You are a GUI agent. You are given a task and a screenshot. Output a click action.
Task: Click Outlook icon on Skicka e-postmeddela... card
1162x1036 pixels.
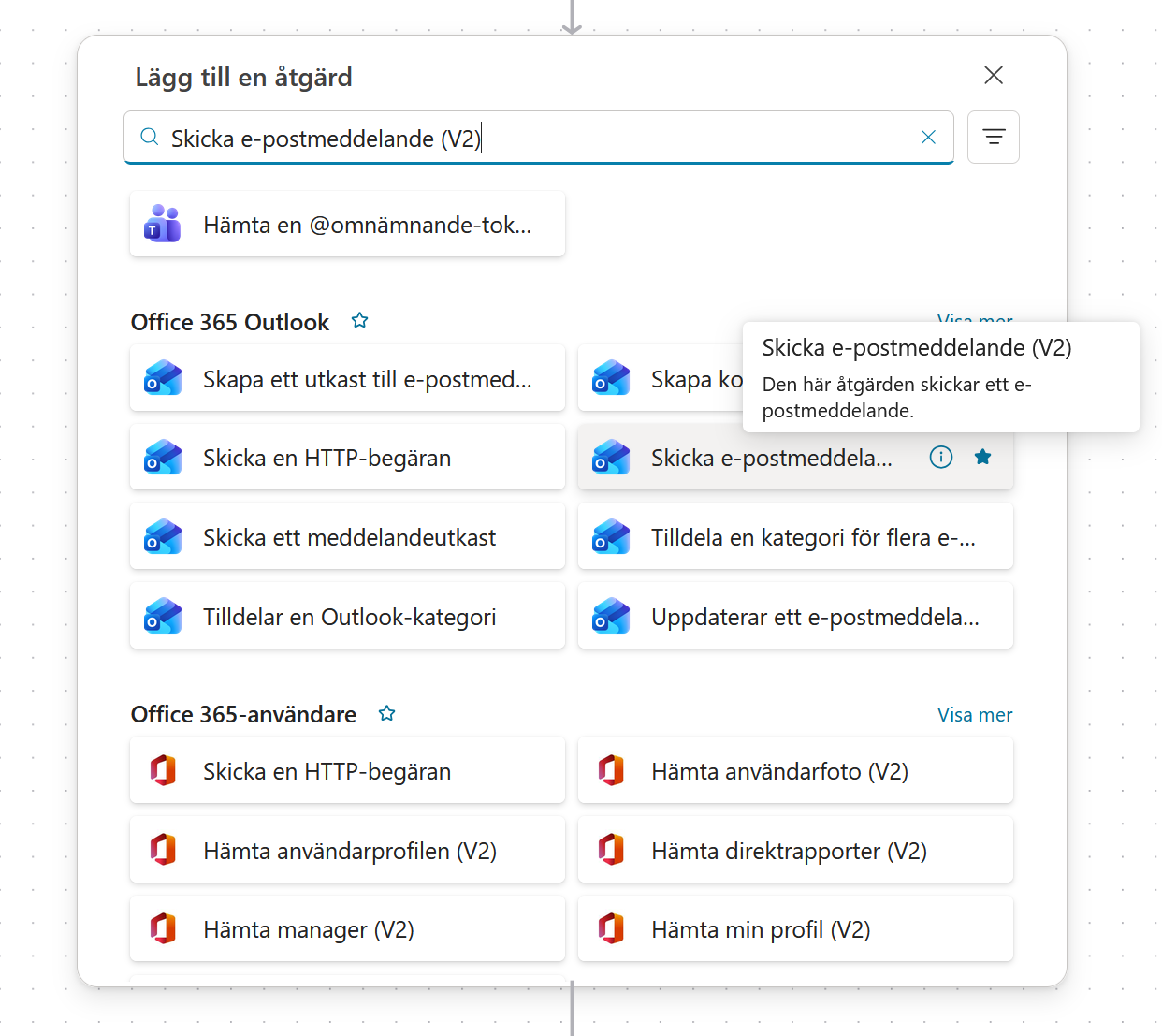pos(611,458)
